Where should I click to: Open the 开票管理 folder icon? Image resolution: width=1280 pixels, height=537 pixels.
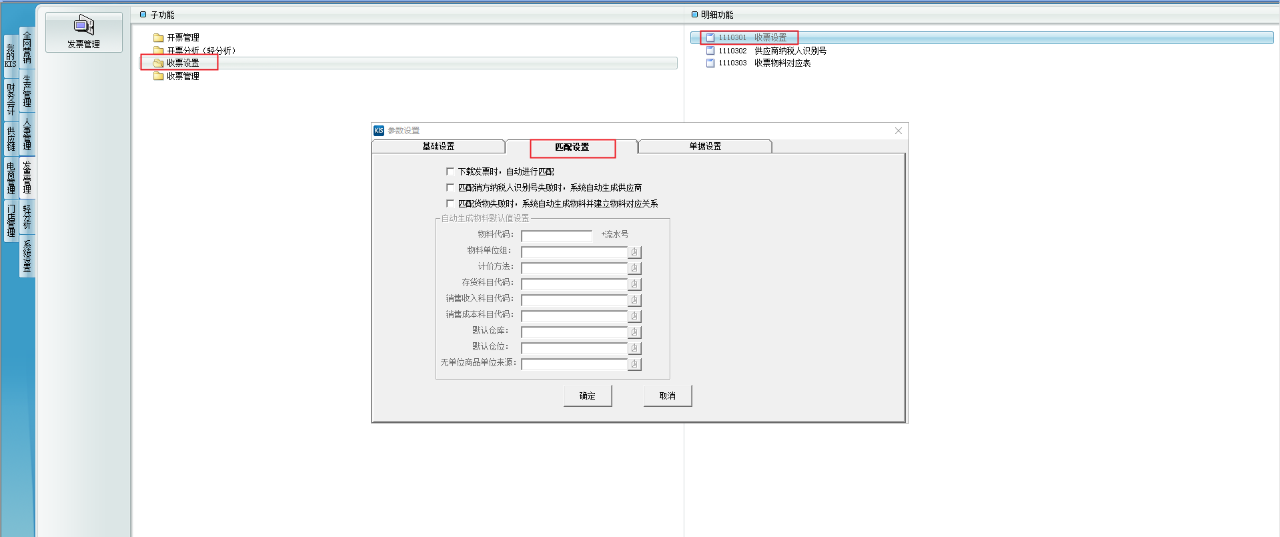coord(158,38)
